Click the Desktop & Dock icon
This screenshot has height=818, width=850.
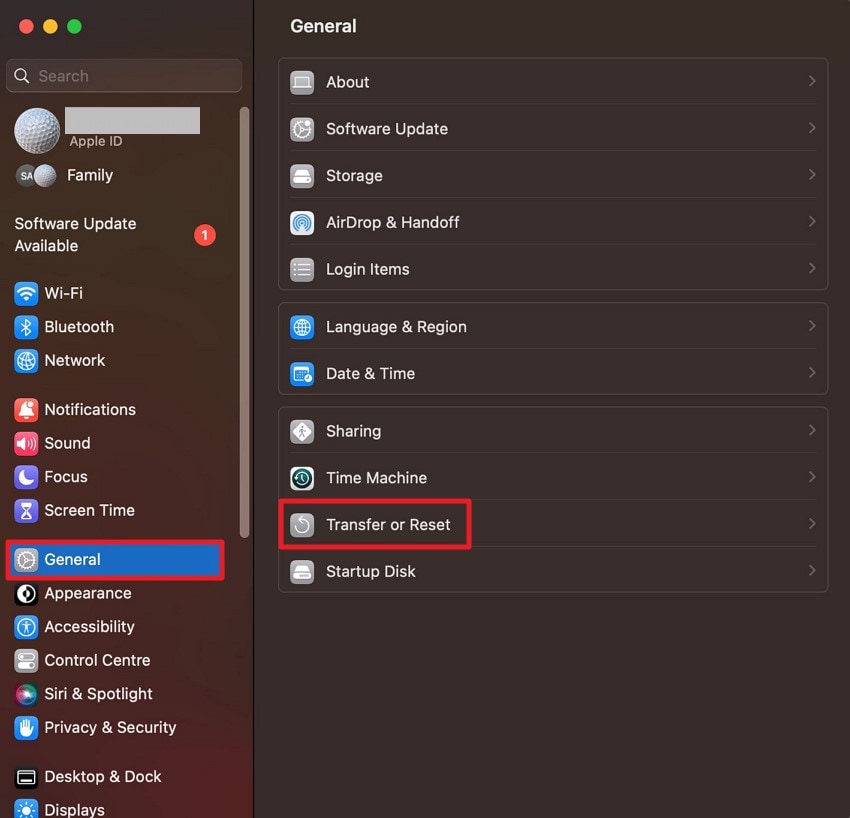[26, 777]
